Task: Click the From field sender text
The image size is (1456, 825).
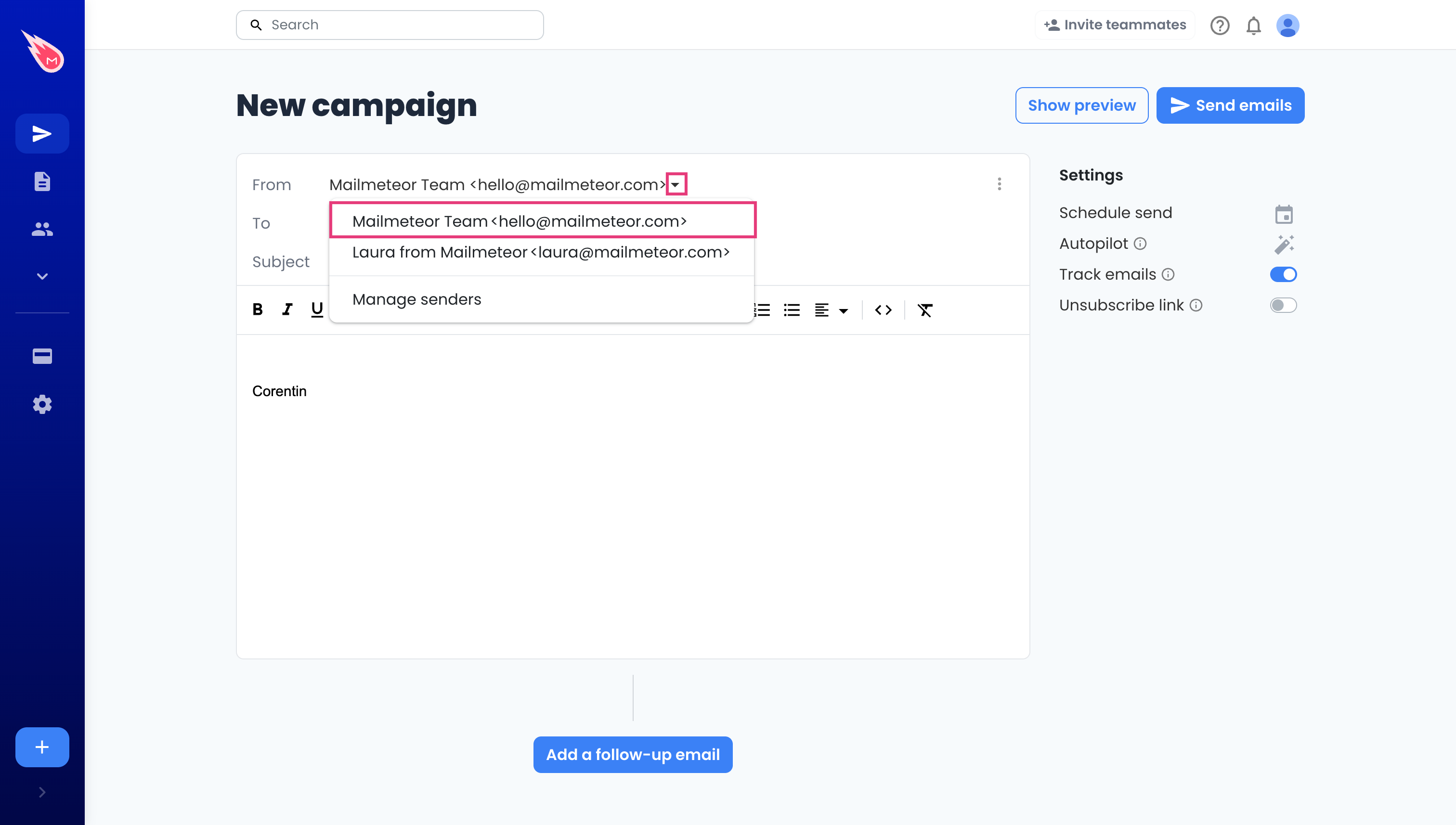Action: click(x=497, y=185)
